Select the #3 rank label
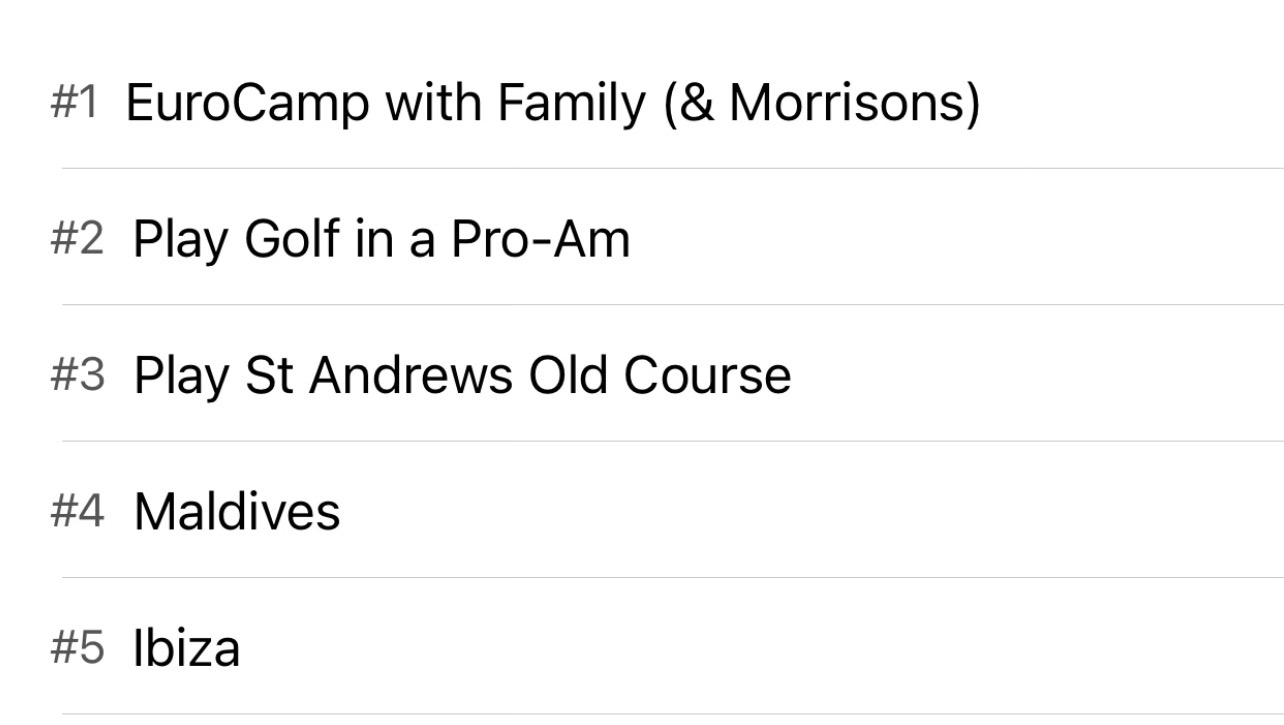Image resolution: width=1284 pixels, height=725 pixels. tap(77, 375)
